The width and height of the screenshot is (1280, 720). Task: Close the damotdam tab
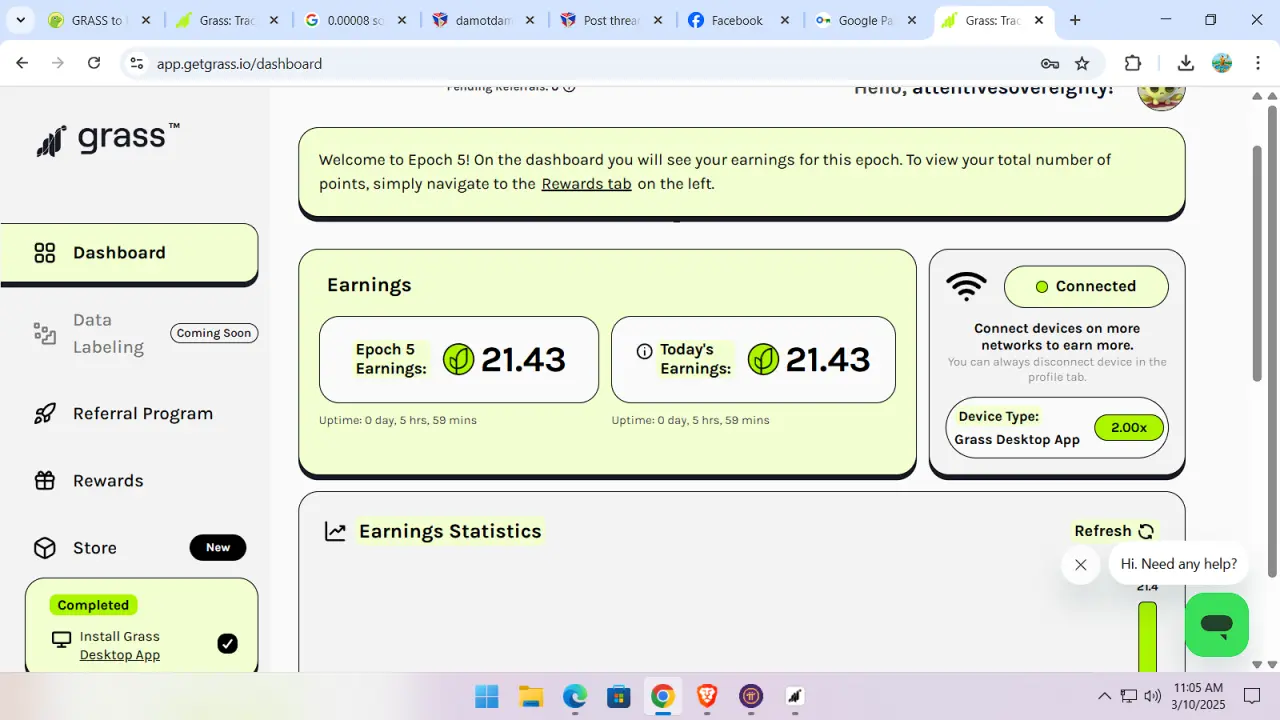coord(530,20)
